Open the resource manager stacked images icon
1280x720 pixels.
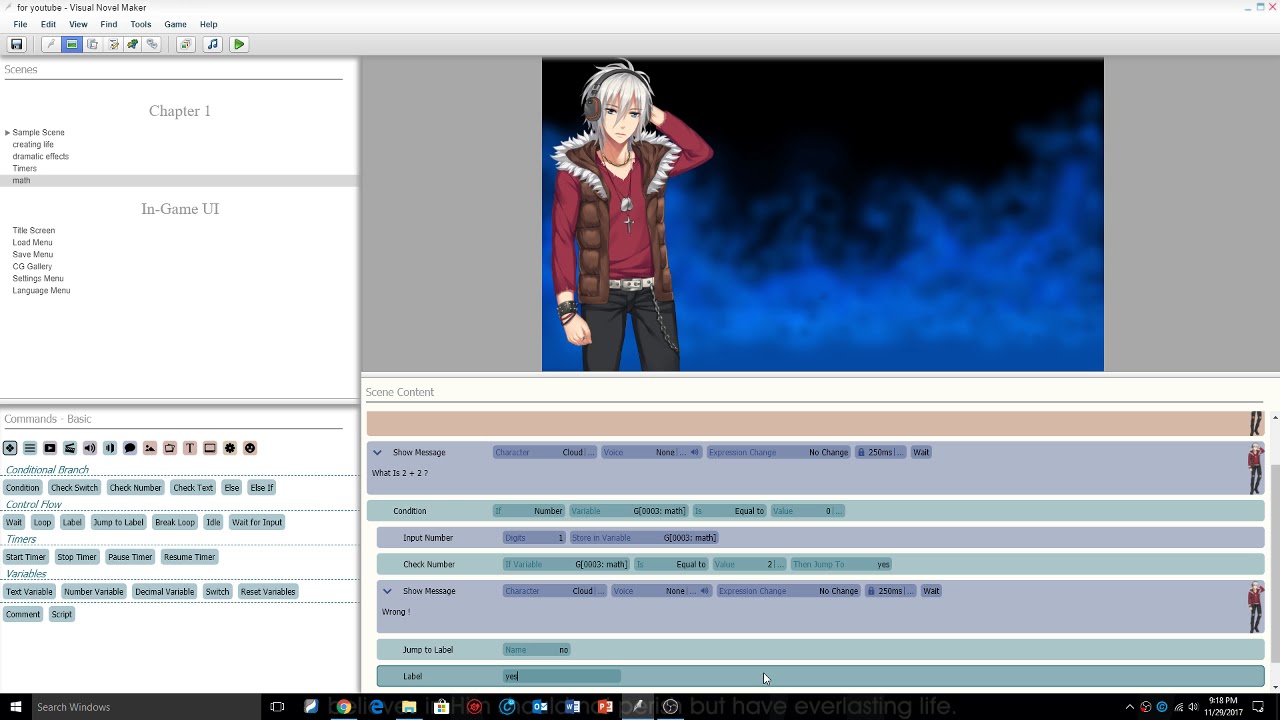pos(185,44)
